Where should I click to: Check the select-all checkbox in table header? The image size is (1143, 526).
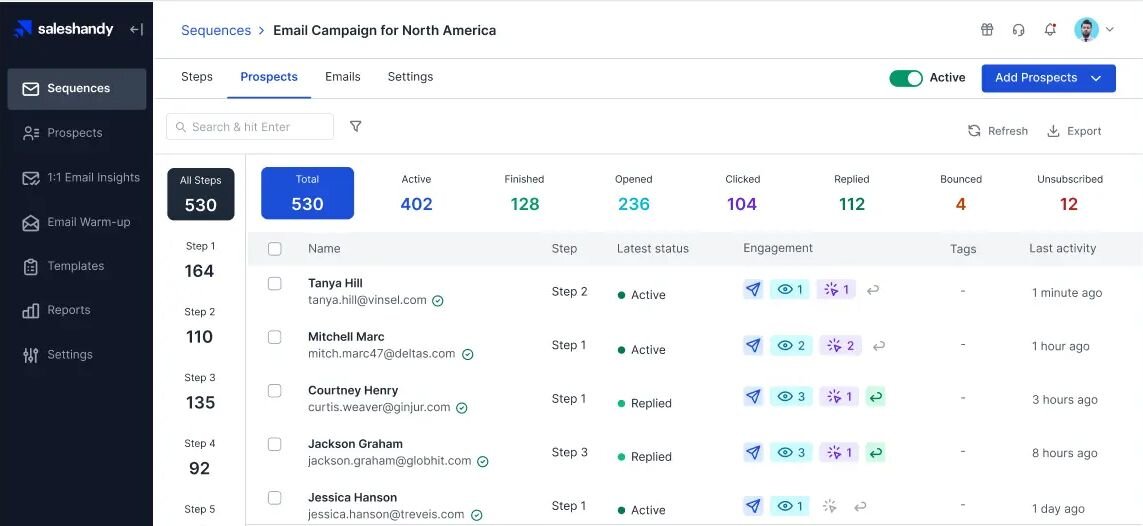tap(275, 249)
